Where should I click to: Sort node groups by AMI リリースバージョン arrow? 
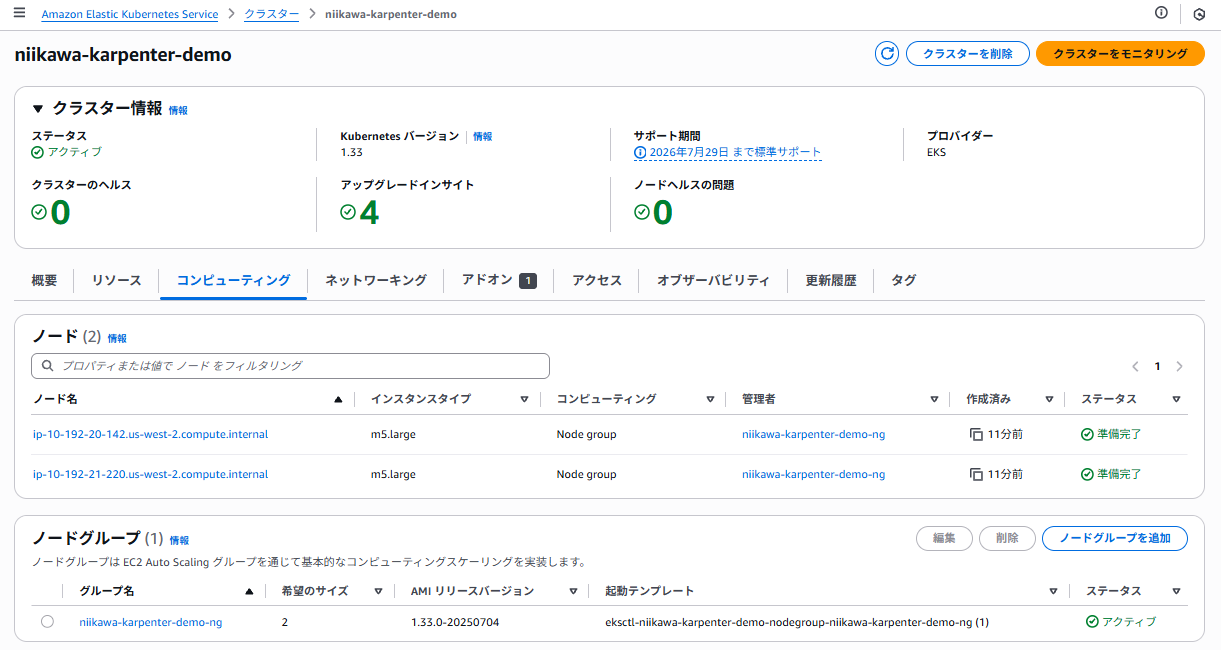(x=573, y=591)
